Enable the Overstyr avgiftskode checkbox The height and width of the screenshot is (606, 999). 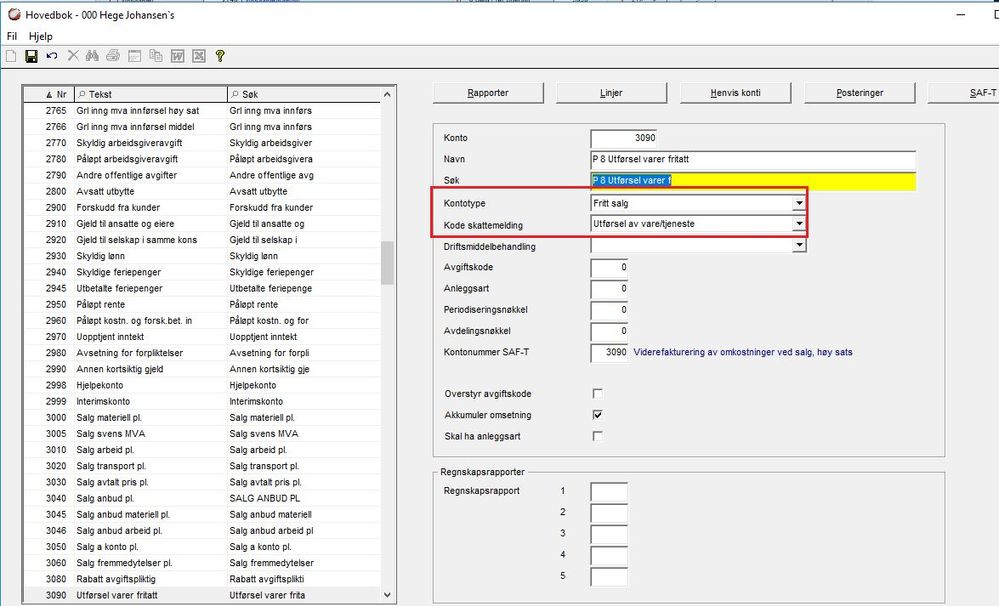click(x=598, y=393)
